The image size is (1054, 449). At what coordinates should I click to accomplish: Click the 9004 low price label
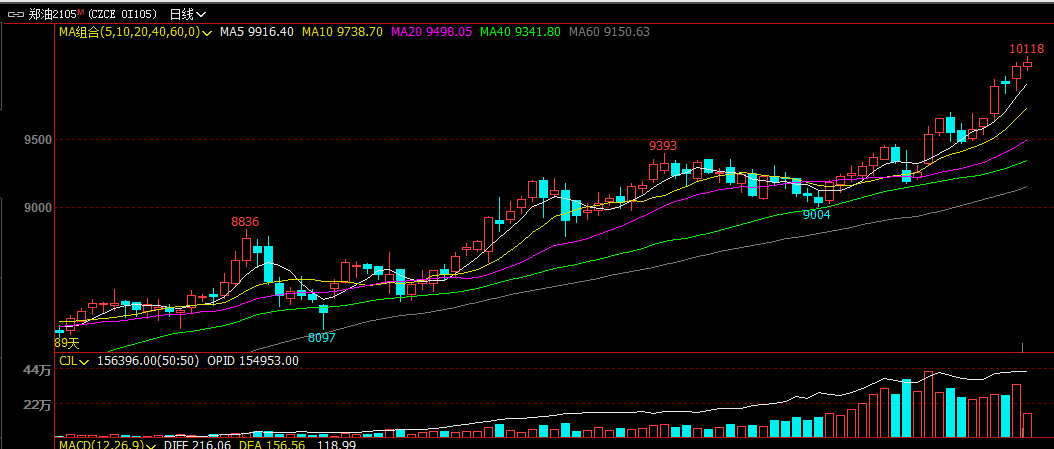pyautogui.click(x=816, y=214)
